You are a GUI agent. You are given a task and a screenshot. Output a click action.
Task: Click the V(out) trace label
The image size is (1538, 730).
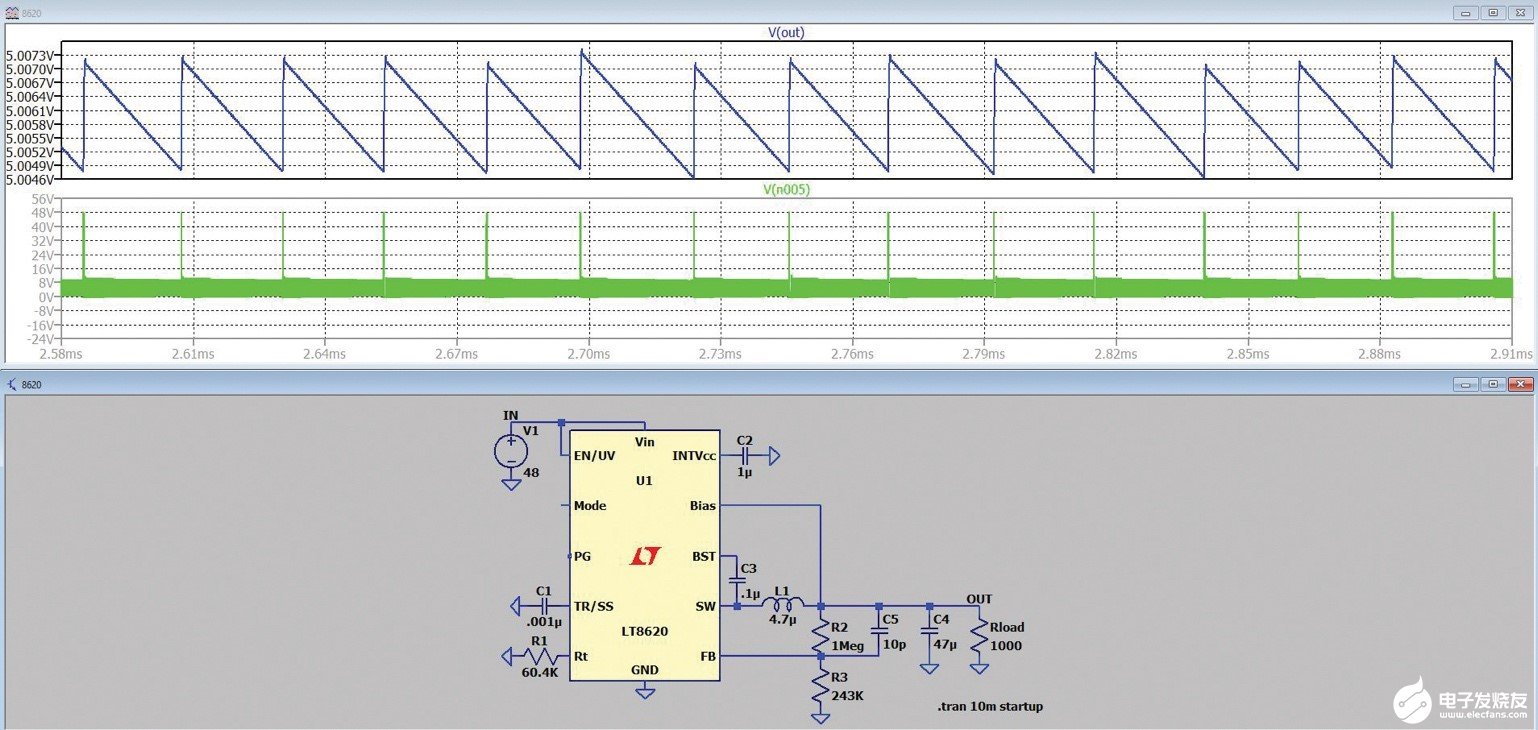point(786,33)
